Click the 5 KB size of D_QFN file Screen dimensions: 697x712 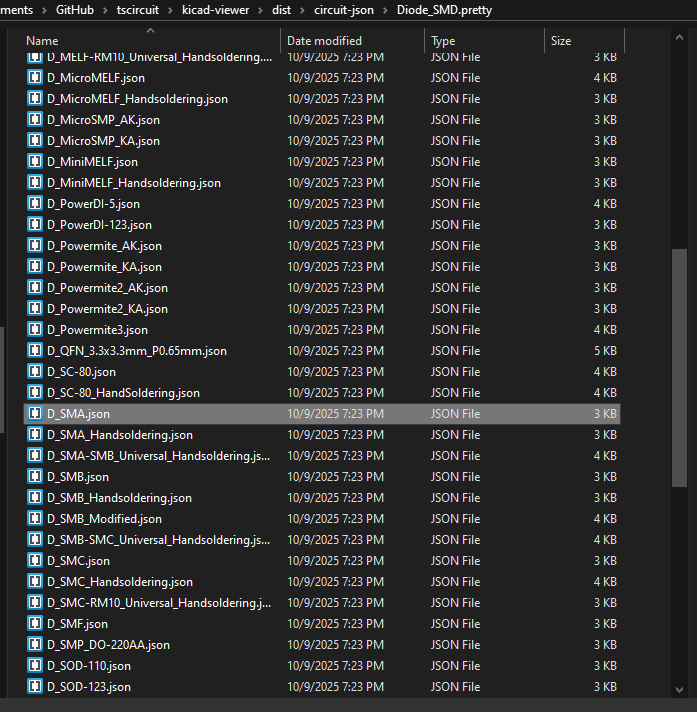tap(605, 351)
